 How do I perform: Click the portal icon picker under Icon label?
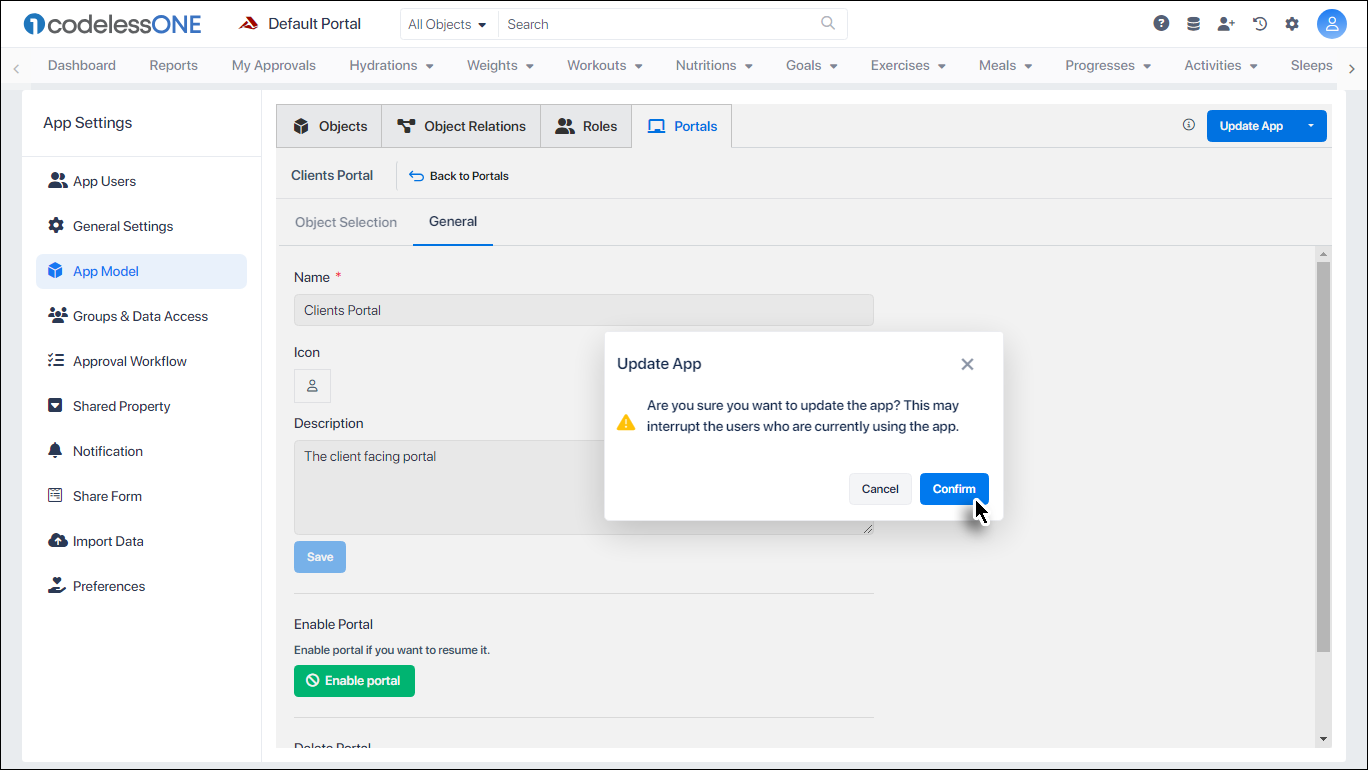(312, 385)
